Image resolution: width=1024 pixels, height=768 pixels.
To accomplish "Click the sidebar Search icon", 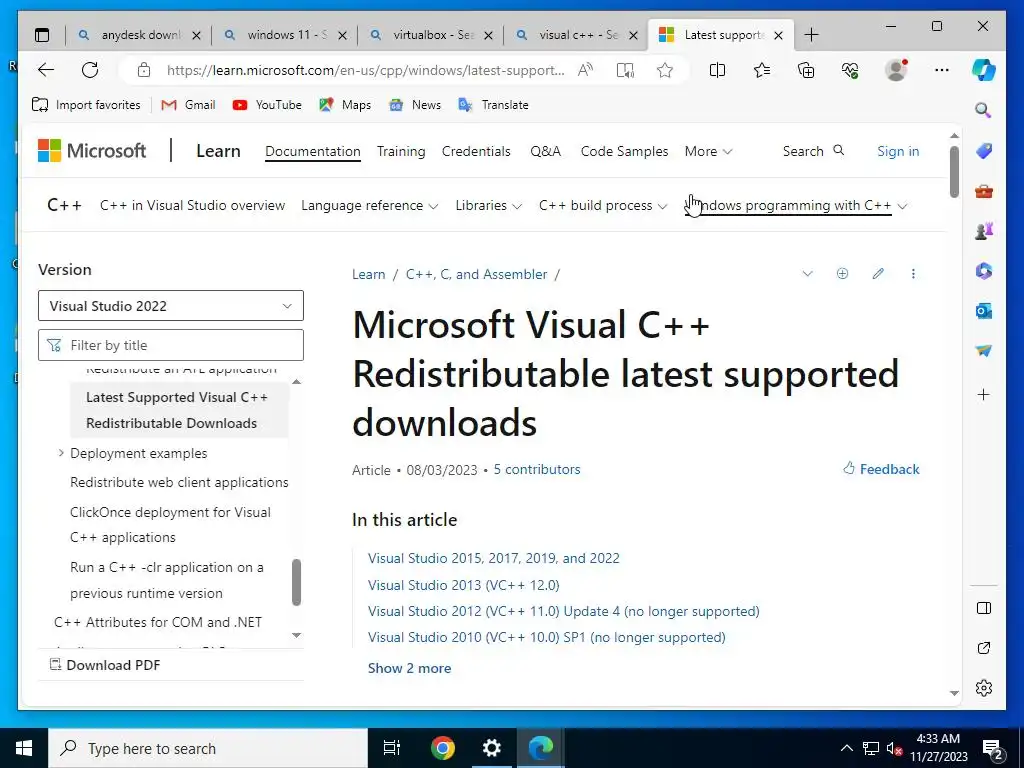I will pyautogui.click(x=984, y=110).
